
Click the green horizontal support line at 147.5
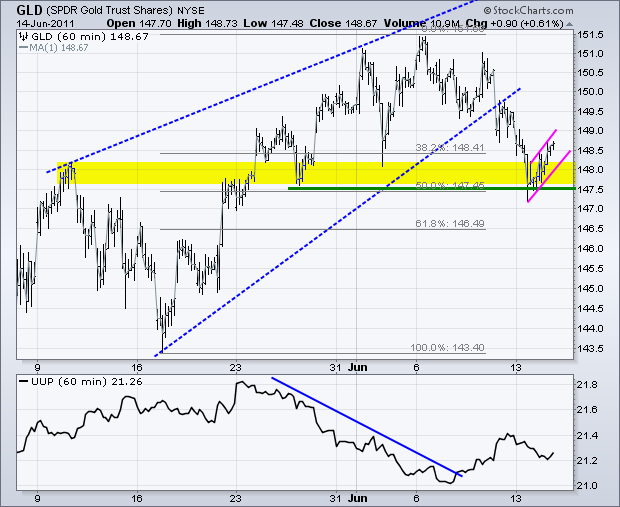pyautogui.click(x=431, y=189)
